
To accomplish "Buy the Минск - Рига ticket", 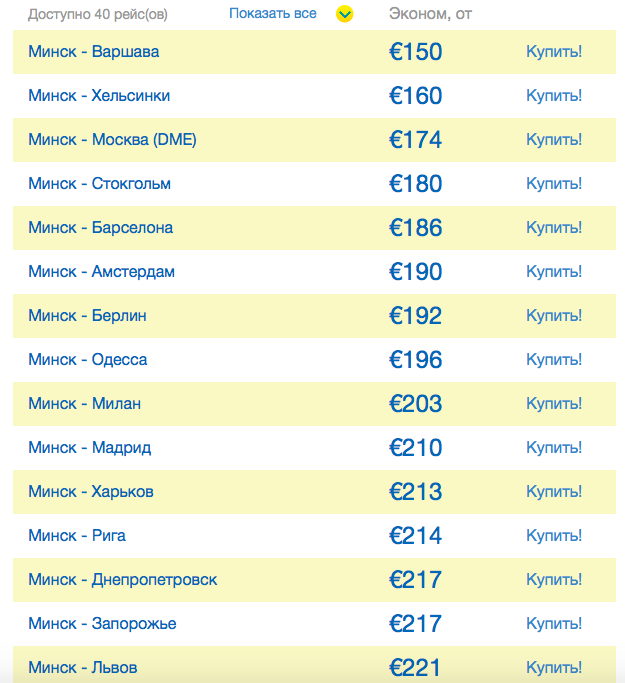I will tap(554, 536).
